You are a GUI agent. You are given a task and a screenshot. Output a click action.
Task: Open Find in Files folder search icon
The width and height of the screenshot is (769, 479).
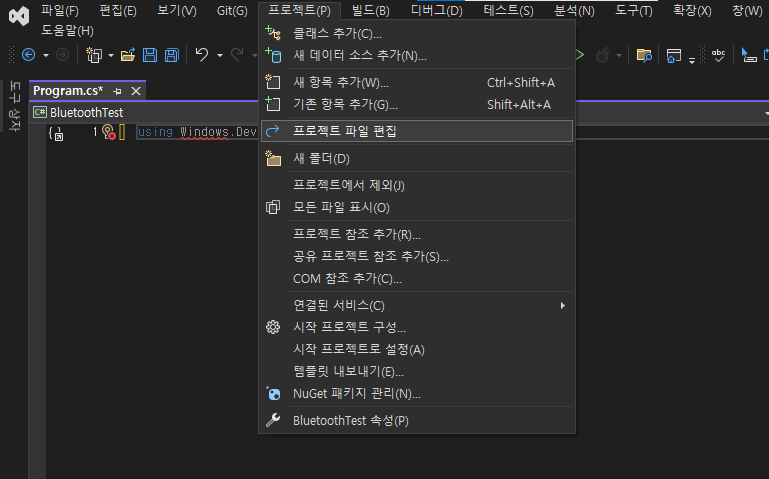(x=644, y=55)
